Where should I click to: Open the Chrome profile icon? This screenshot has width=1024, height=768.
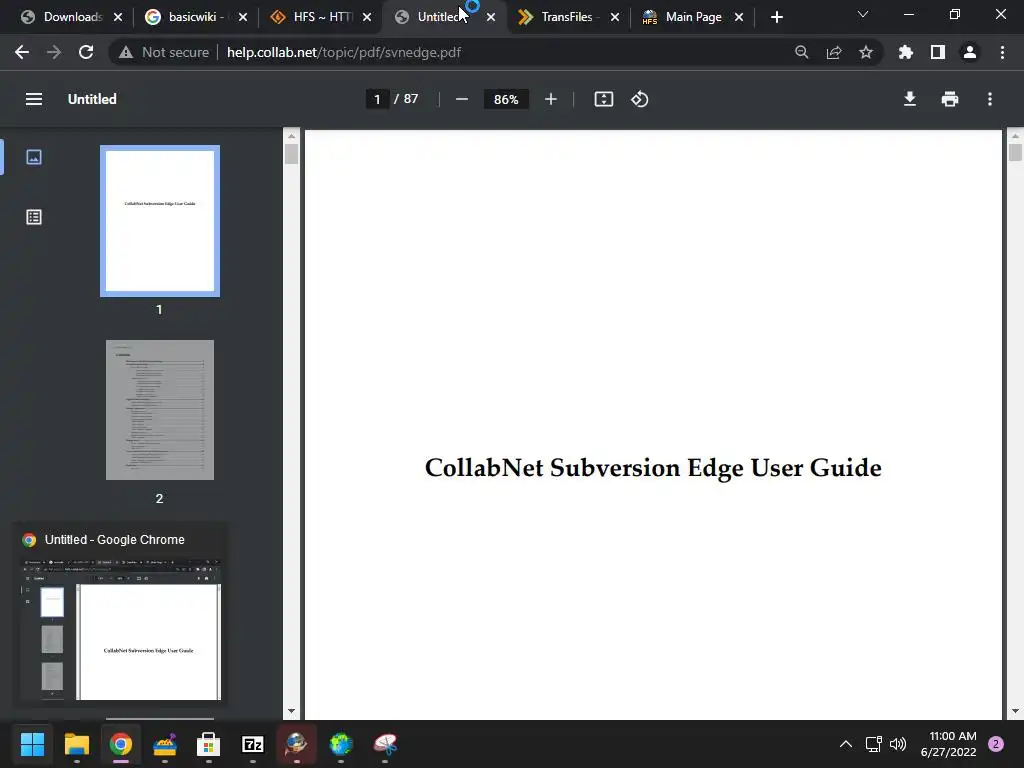(x=970, y=52)
